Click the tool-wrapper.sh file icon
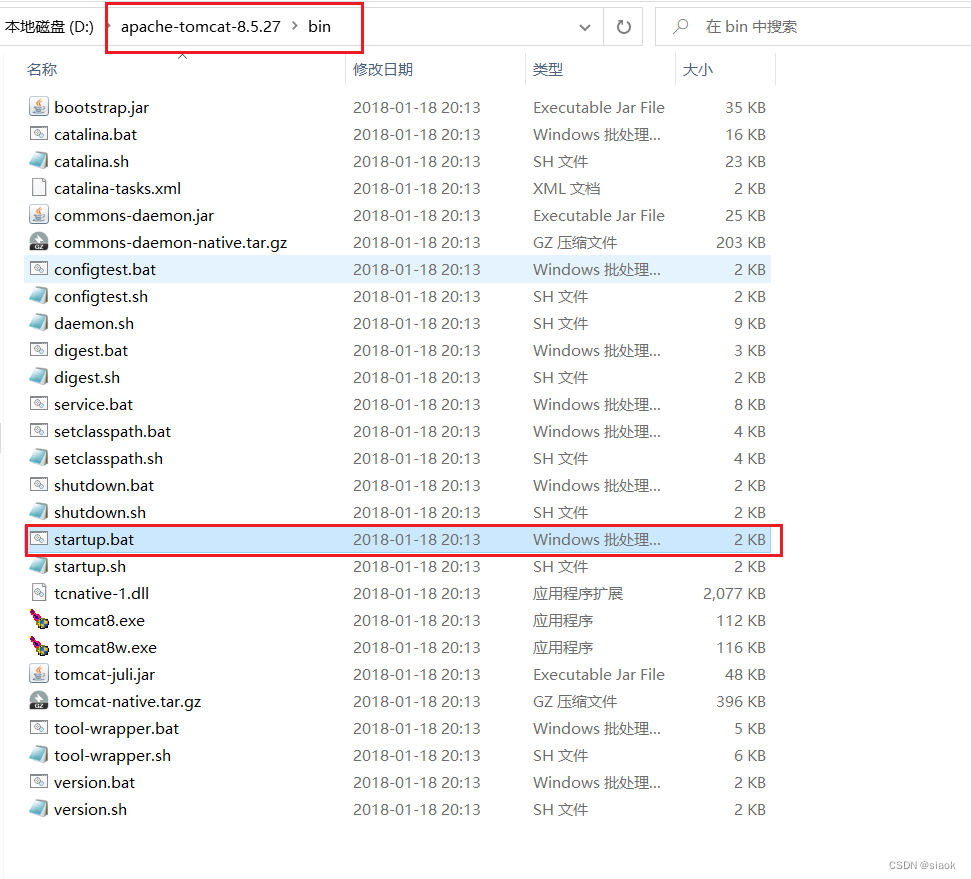 38,755
